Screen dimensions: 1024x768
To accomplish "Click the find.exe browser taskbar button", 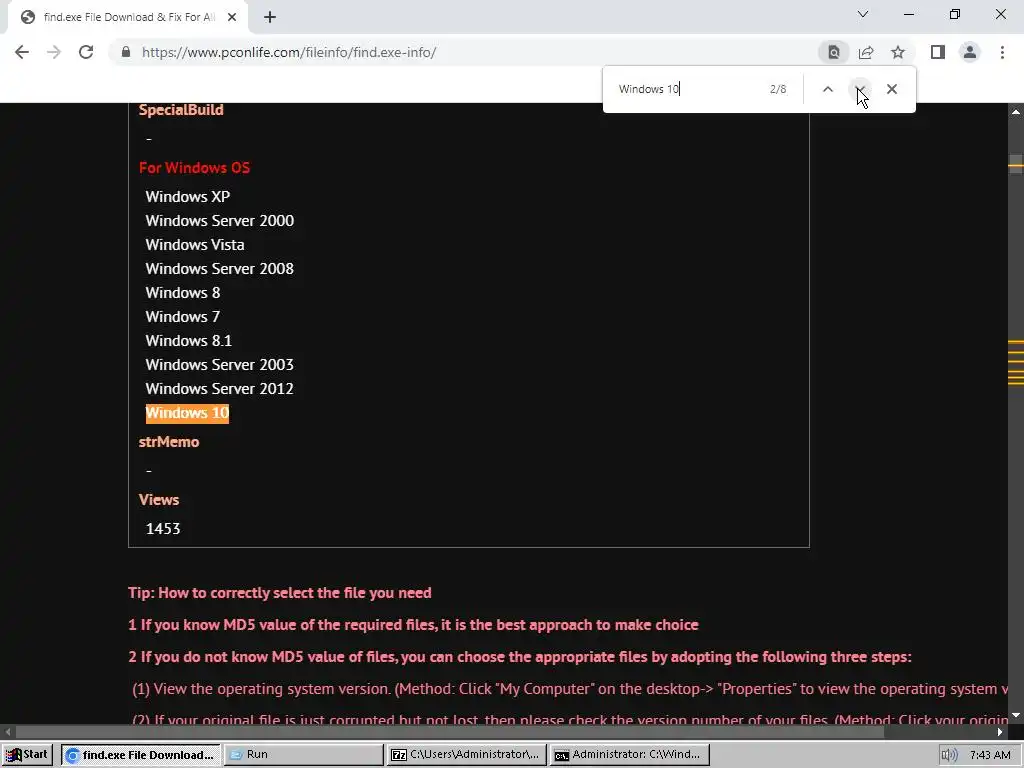I will coord(141,754).
